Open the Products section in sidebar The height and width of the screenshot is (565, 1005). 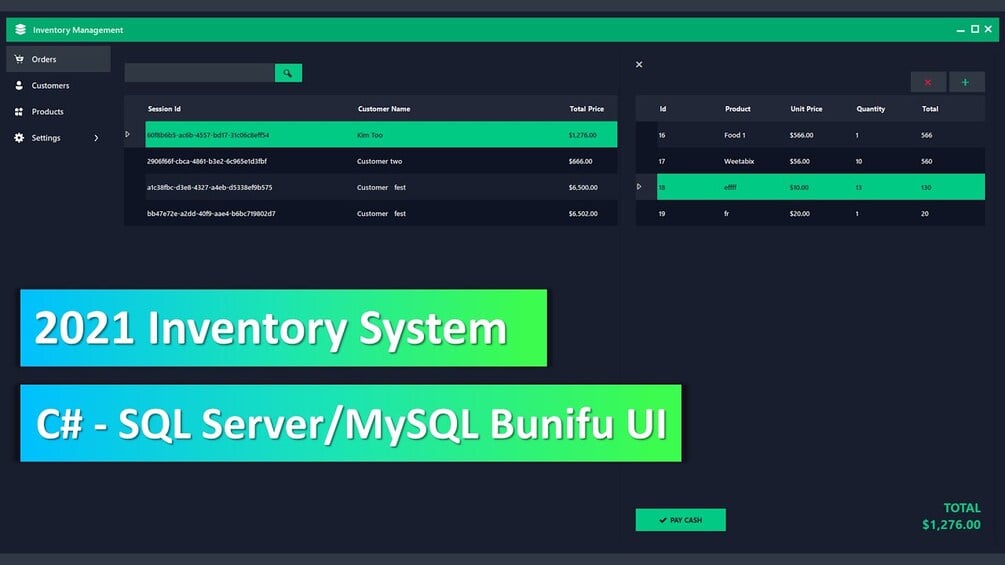point(58,111)
